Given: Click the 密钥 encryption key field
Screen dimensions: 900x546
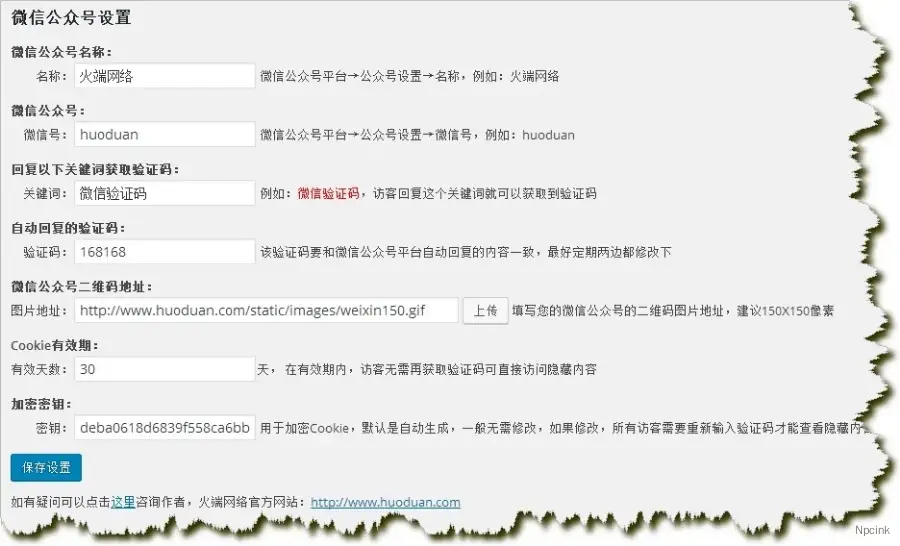Looking at the screenshot, I should tap(165, 428).
